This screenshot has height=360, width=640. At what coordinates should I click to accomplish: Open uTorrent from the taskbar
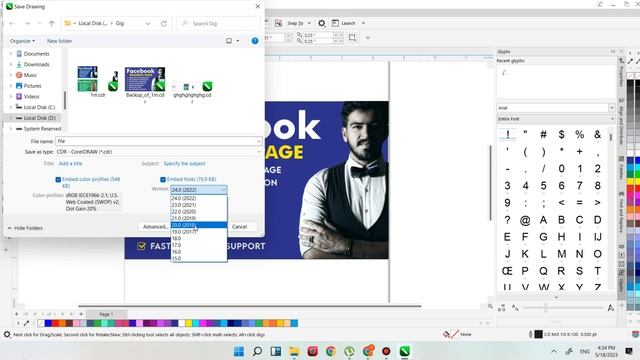(349, 351)
